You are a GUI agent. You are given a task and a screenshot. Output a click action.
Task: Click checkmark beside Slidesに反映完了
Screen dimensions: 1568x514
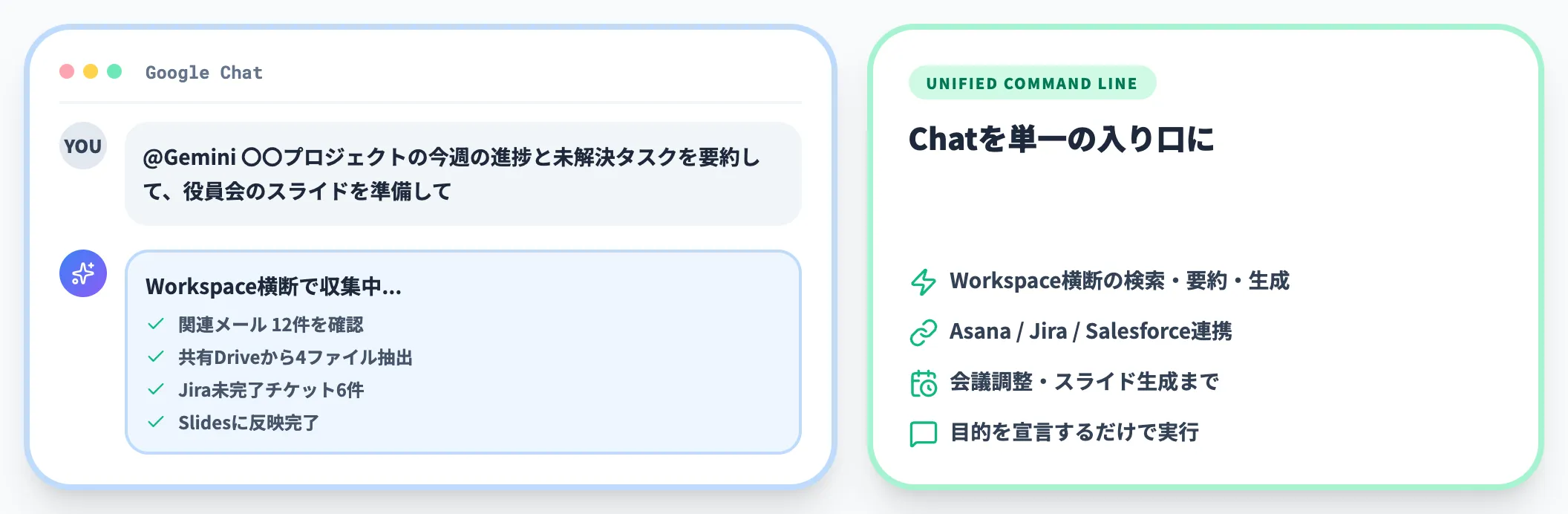pos(156,422)
